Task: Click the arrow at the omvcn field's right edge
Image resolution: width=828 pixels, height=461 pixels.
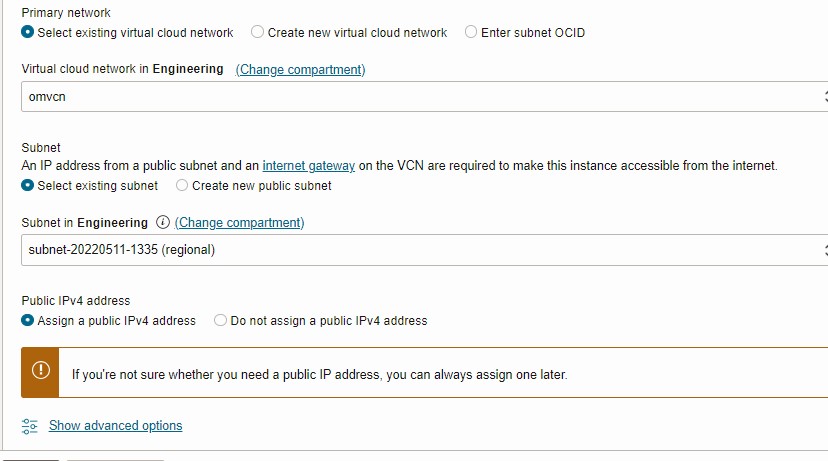Action: [x=824, y=97]
